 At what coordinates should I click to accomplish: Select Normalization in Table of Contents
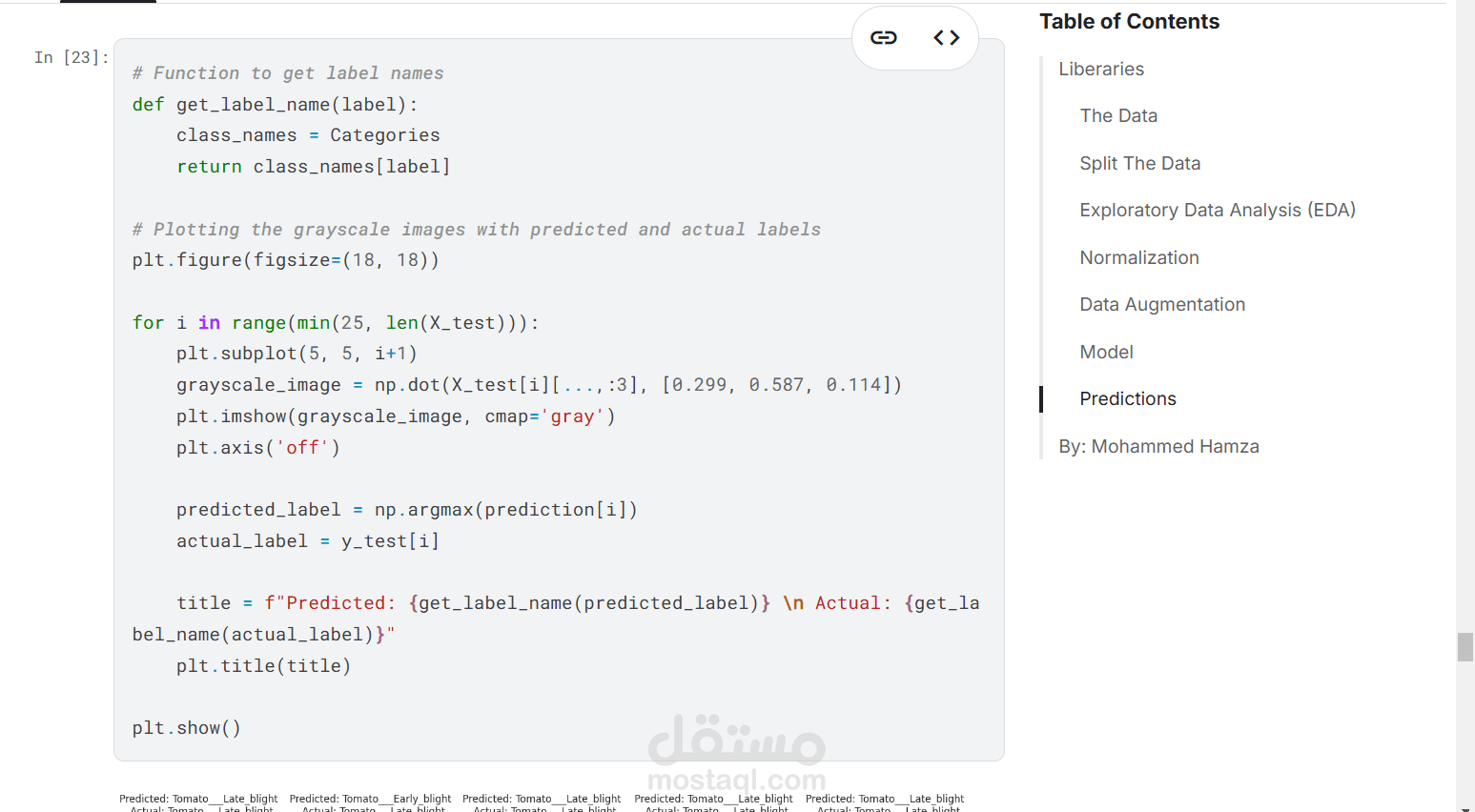pyautogui.click(x=1138, y=258)
